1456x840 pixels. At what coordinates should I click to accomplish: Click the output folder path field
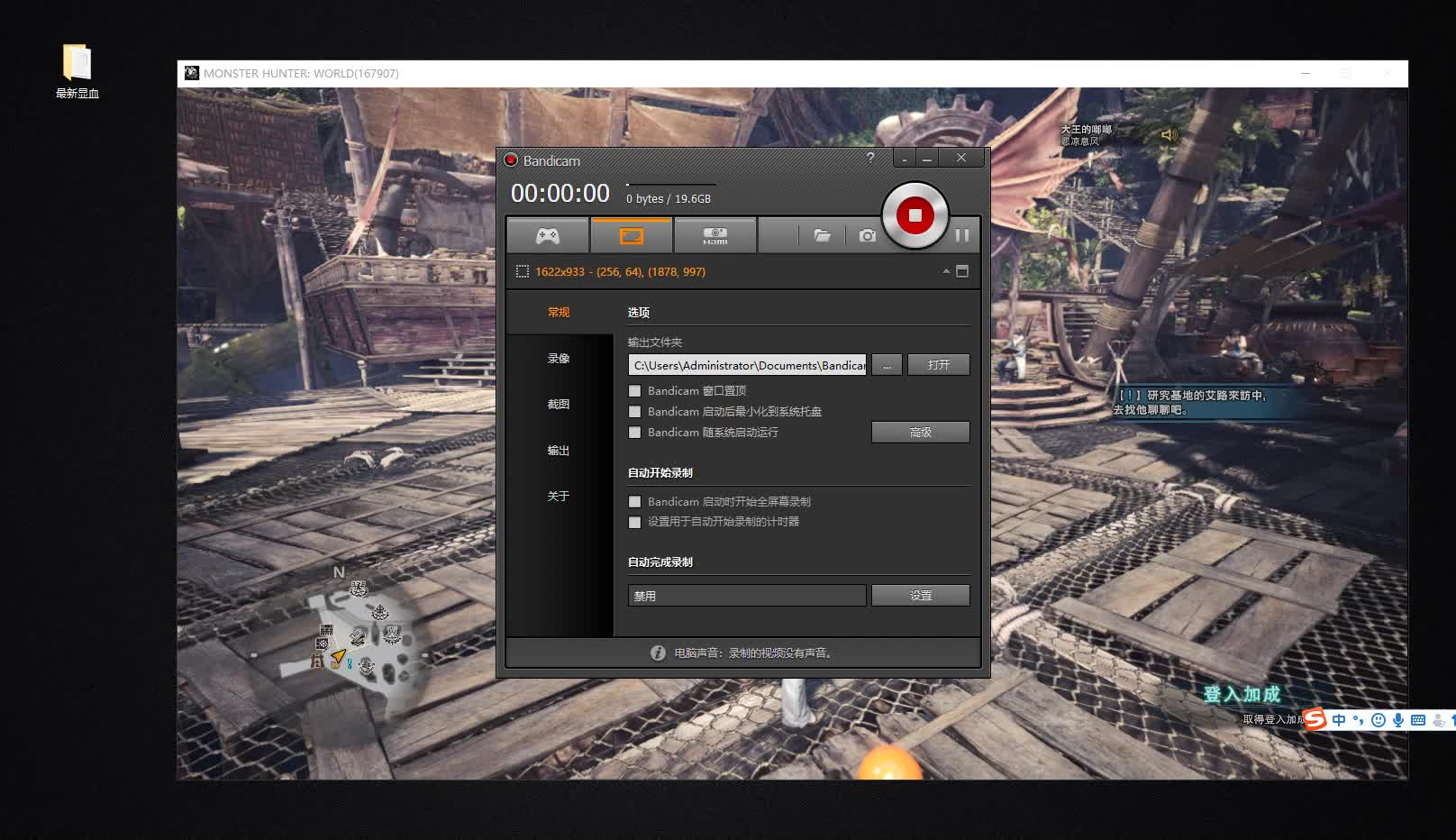pos(747,365)
